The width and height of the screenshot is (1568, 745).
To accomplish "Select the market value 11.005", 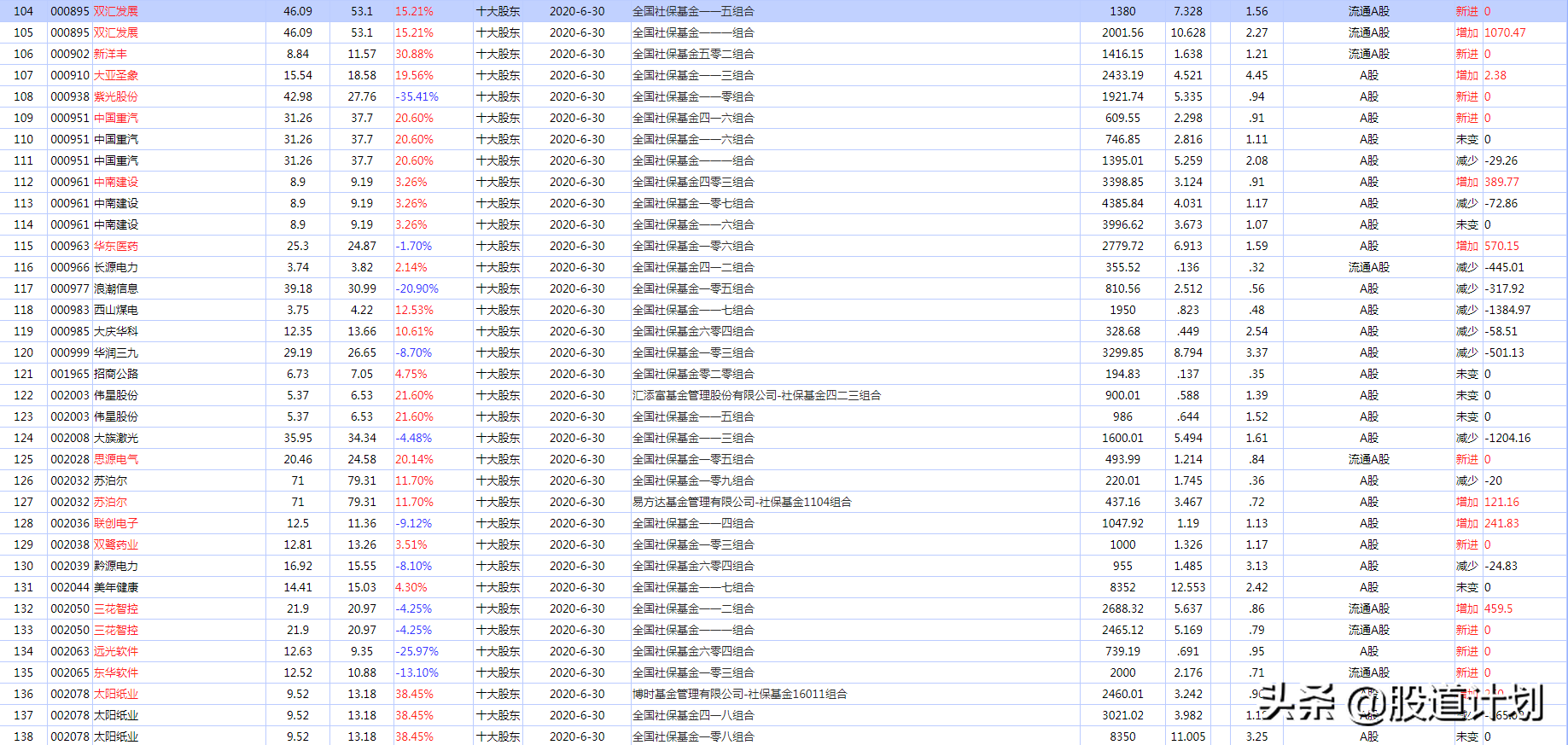I will pos(1188,736).
